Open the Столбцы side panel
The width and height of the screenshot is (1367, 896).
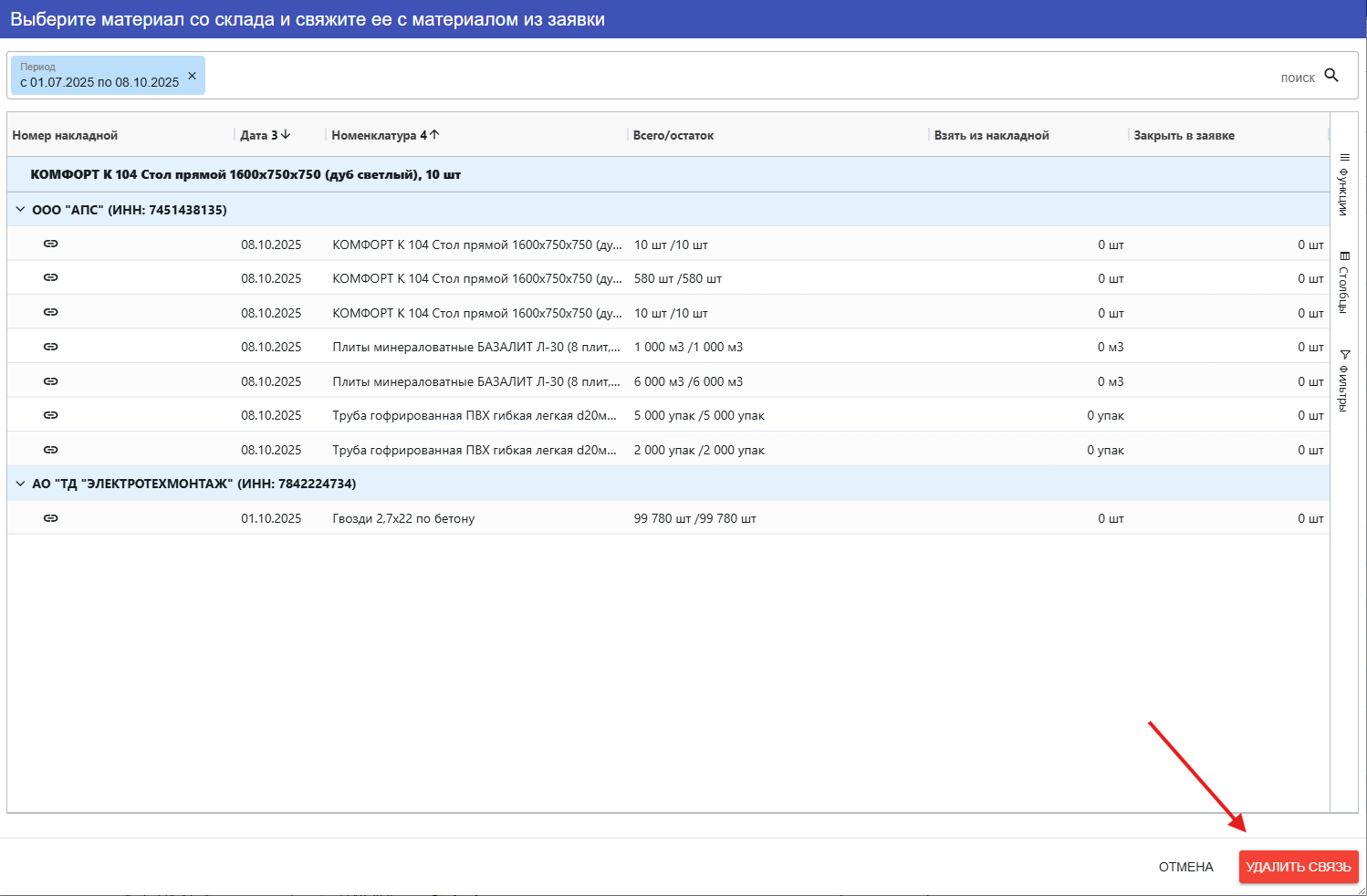click(1344, 283)
